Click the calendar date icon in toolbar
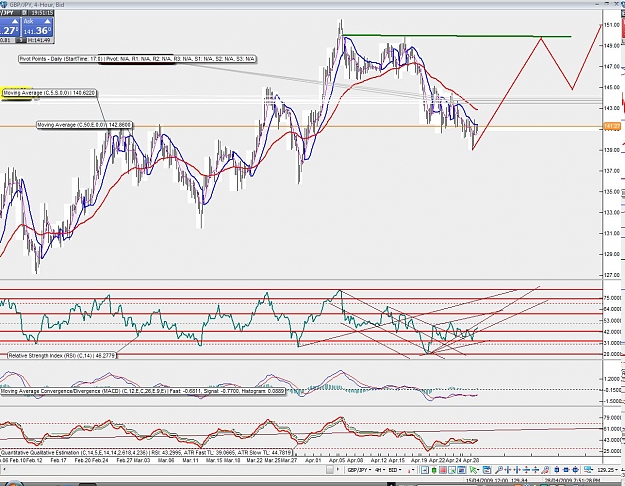The height and width of the screenshot is (486, 625). point(487,470)
